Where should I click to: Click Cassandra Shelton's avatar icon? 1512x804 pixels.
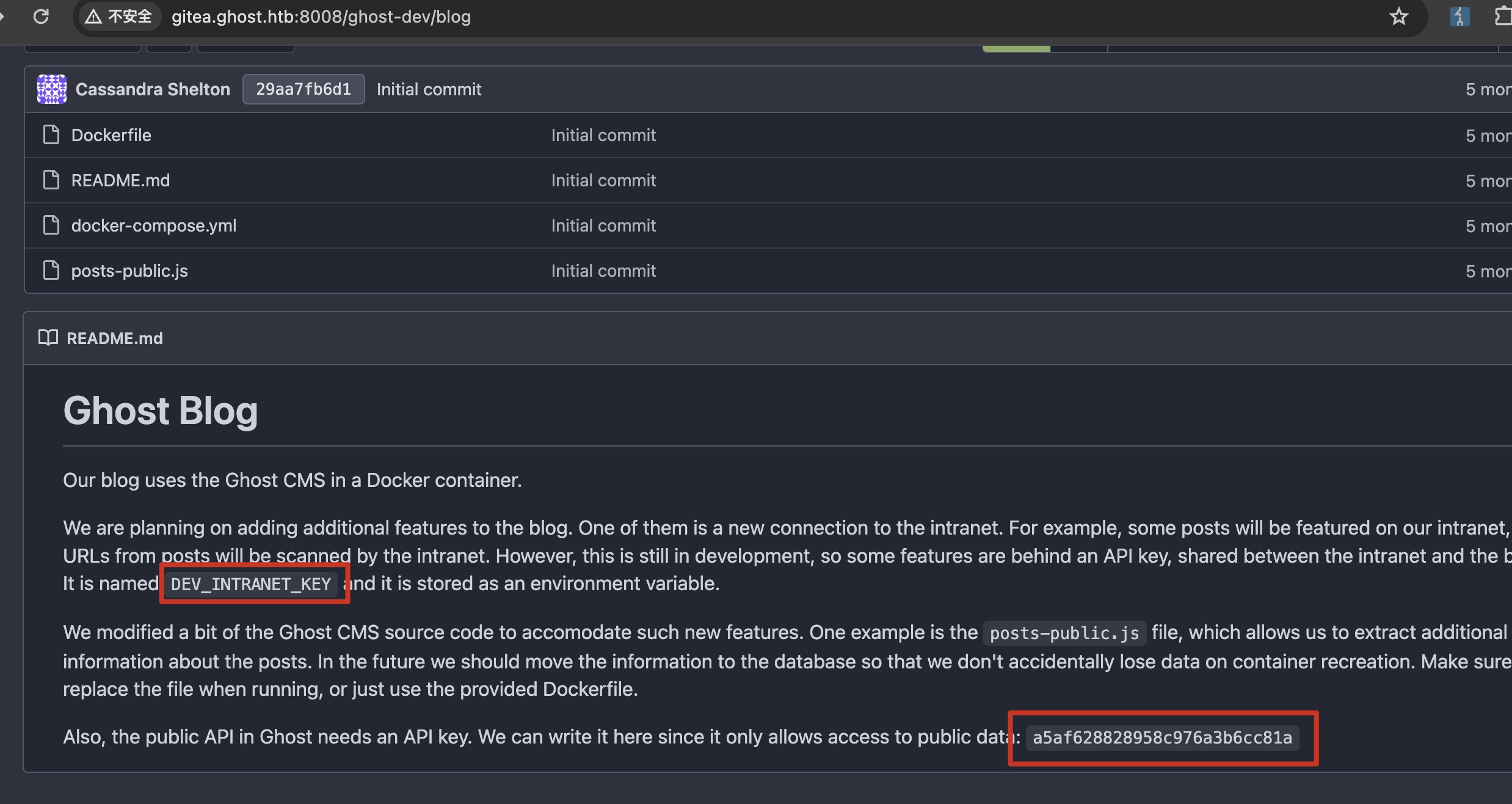pyautogui.click(x=52, y=89)
